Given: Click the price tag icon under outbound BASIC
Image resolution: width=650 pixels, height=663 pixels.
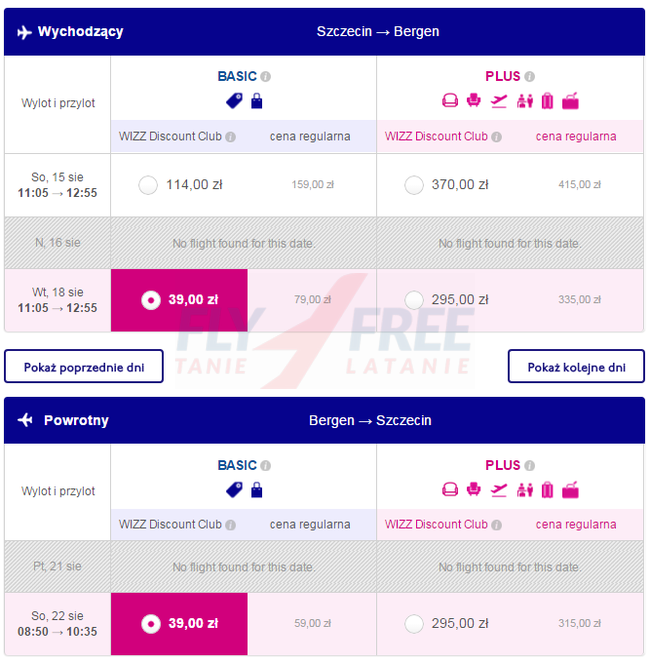Looking at the screenshot, I should tap(234, 101).
